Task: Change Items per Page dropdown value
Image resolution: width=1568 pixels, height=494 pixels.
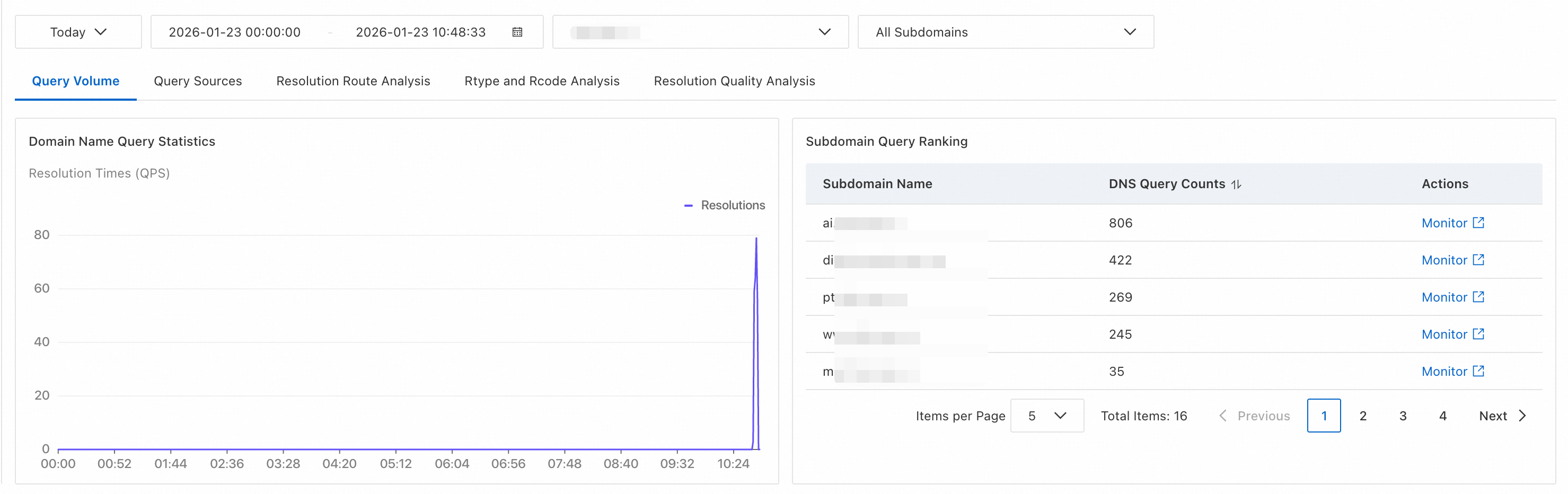Action: 1047,416
